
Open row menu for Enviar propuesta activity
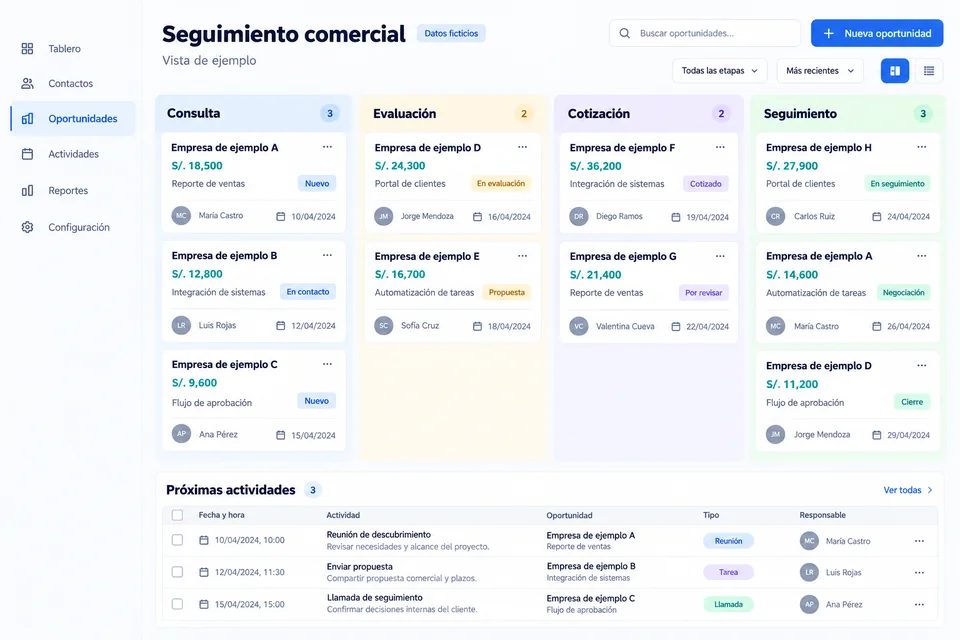[x=919, y=573]
